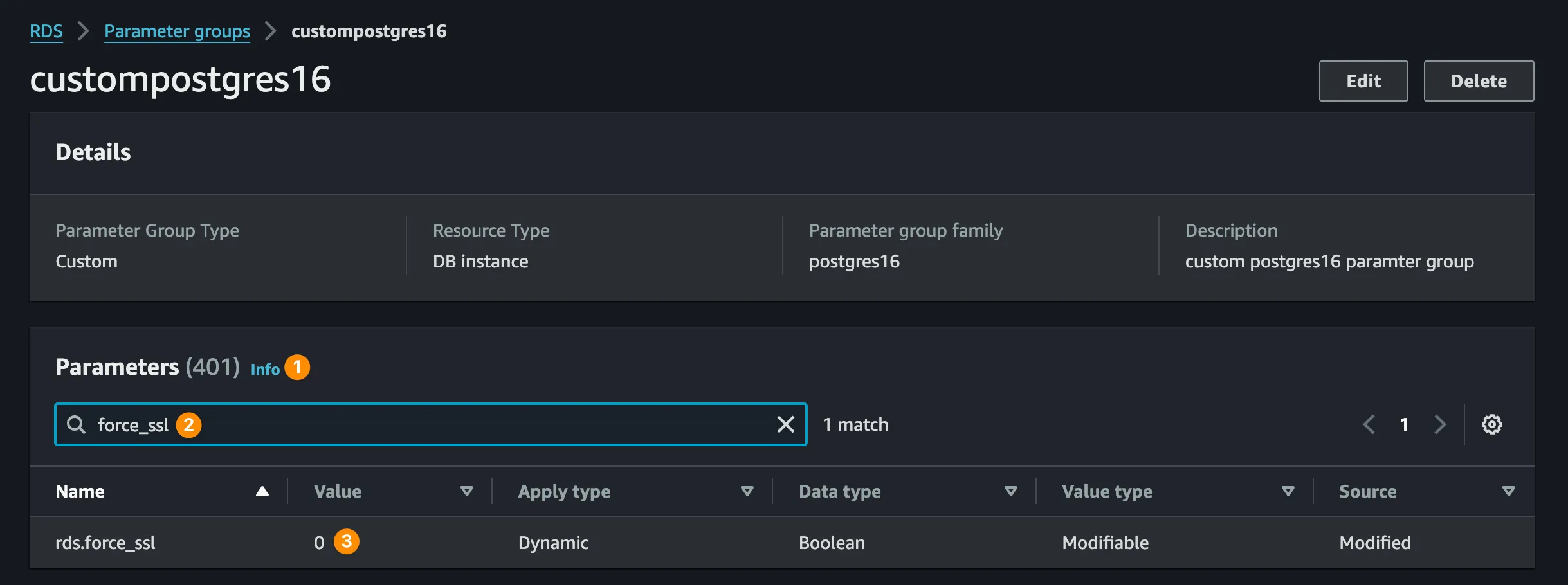
Task: Clear the force_ssl search with X
Action: pos(785,424)
